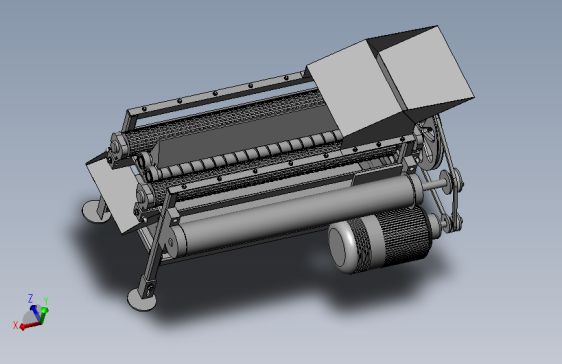Select the round foot pad under the front leg
Viewport: 562px width, 364px height.
click(142, 300)
